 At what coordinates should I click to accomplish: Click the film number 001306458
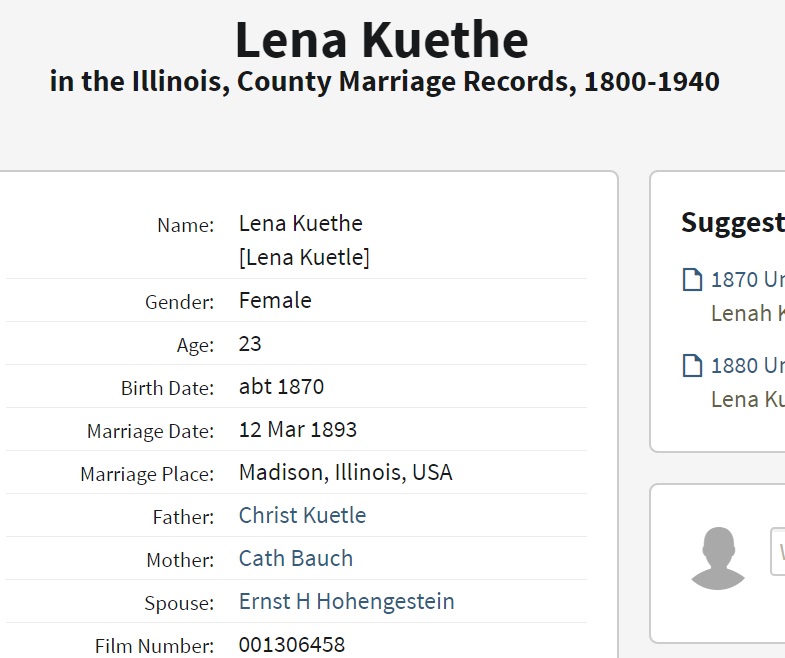[x=291, y=645]
